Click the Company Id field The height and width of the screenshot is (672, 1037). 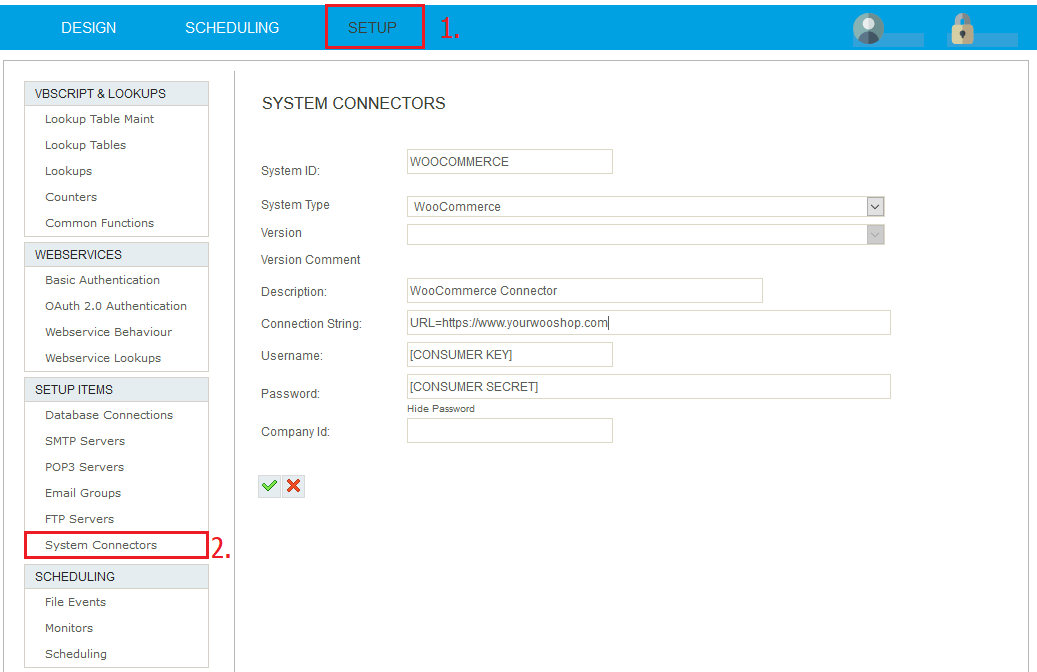510,431
